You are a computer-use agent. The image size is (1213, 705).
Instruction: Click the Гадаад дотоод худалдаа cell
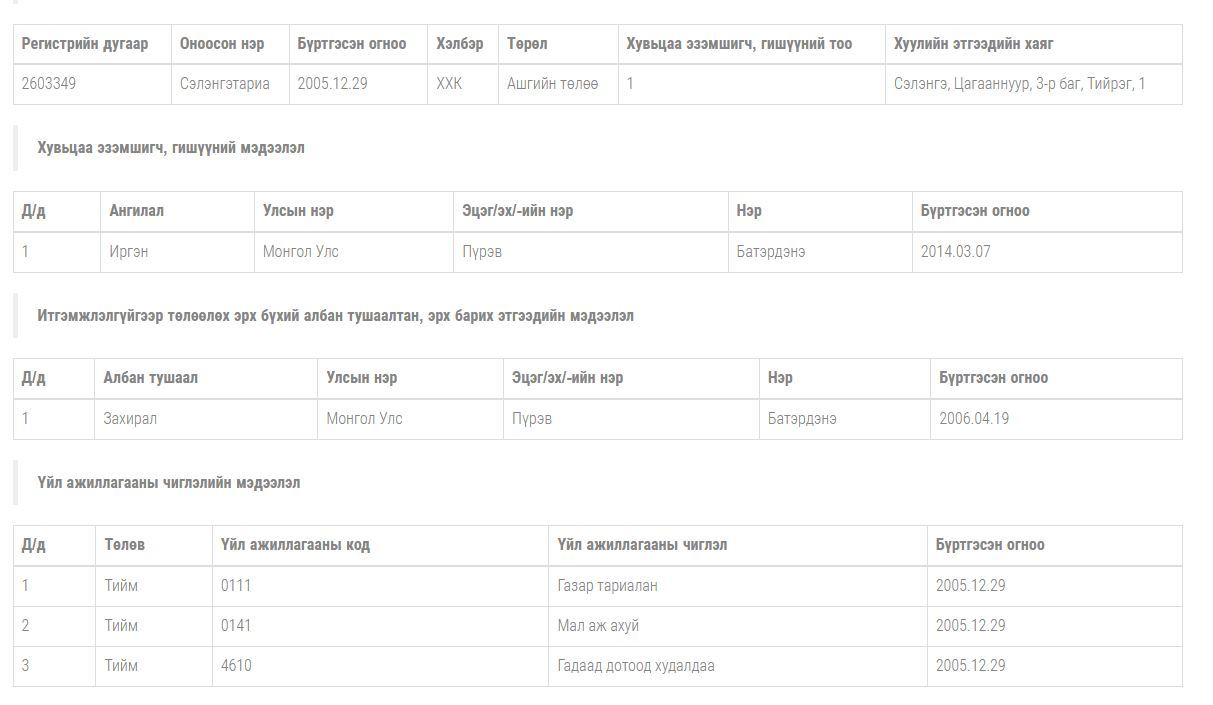636,666
